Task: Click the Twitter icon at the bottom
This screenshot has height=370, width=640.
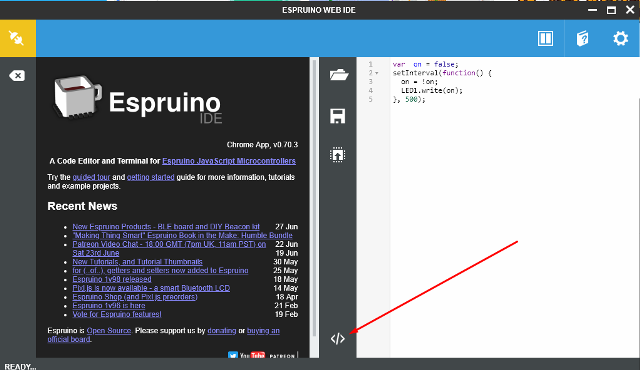Action: [233, 355]
